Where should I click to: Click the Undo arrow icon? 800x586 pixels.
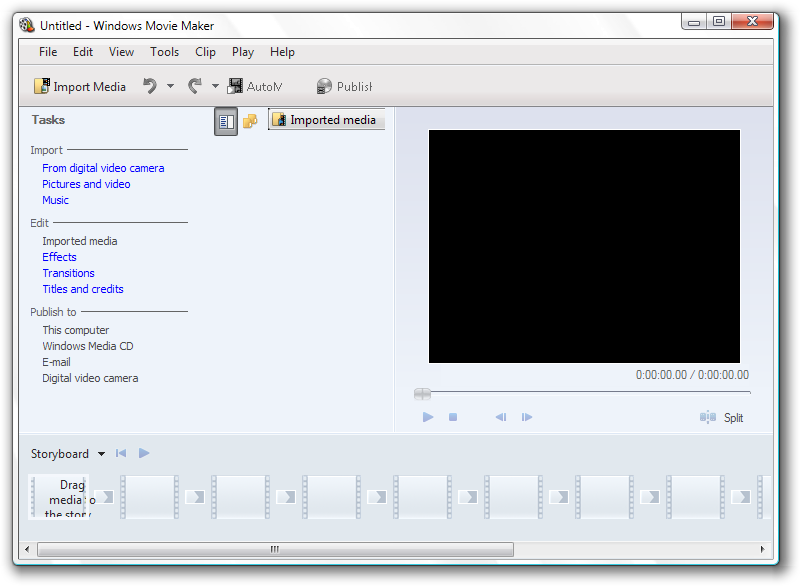point(150,87)
